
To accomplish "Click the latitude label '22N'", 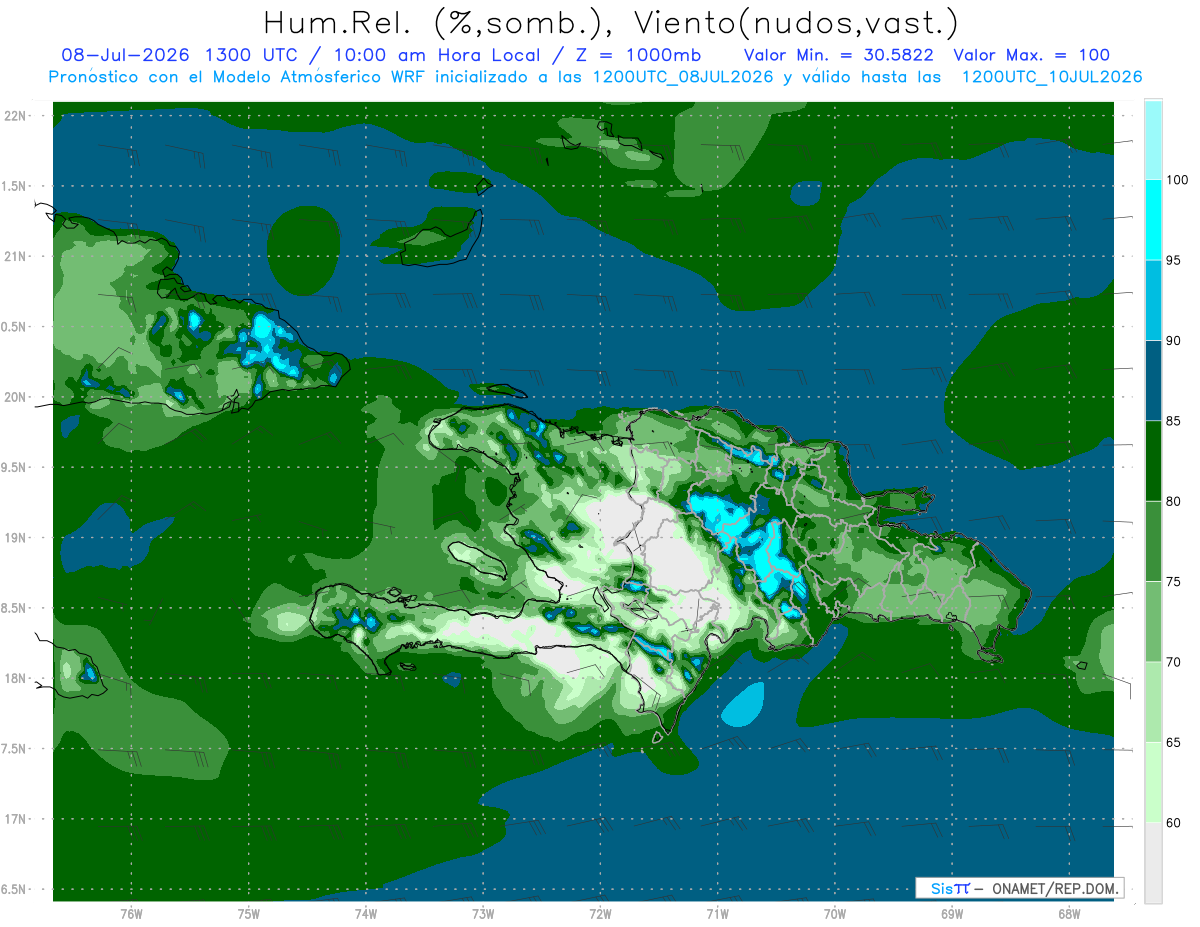I will coord(16,115).
